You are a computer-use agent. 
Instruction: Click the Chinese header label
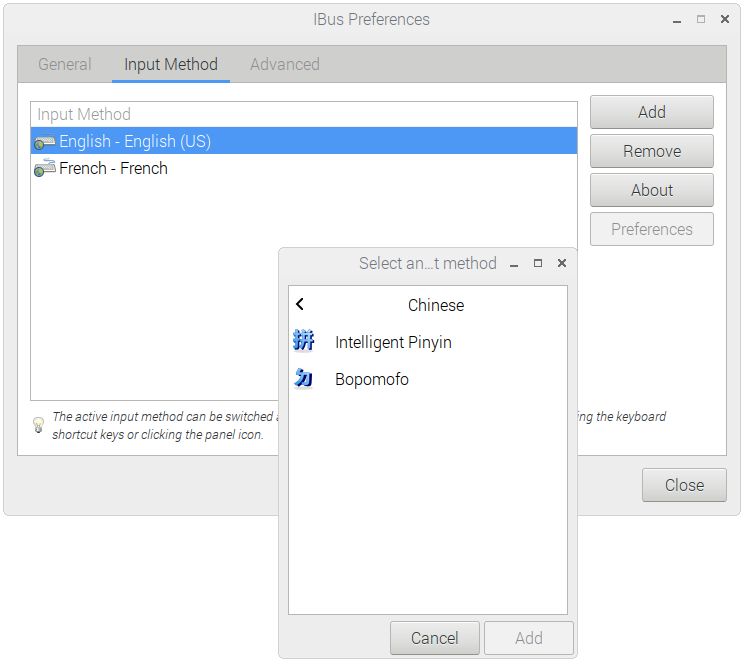(x=436, y=305)
